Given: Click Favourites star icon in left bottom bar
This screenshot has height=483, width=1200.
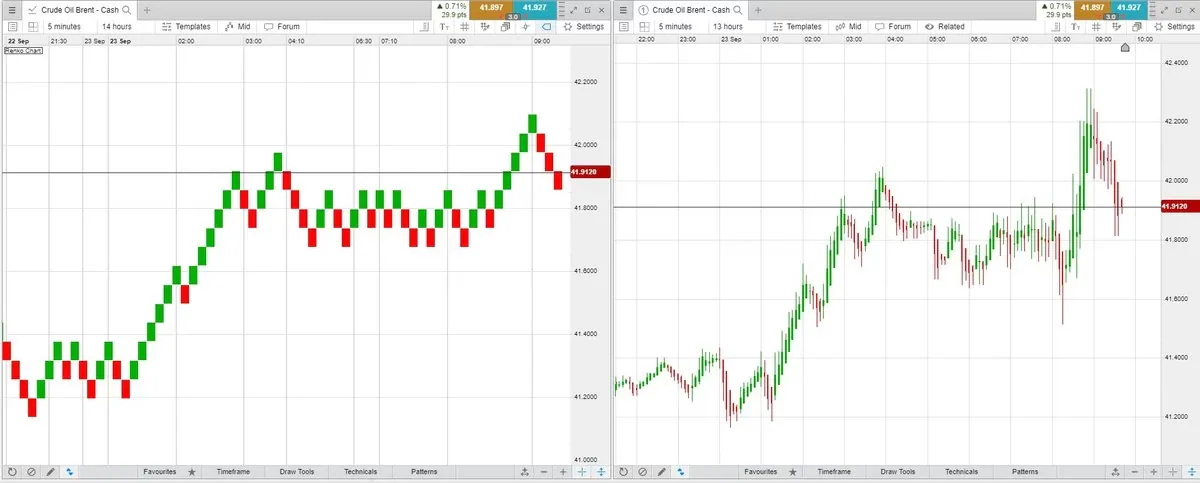Looking at the screenshot, I should (x=192, y=471).
